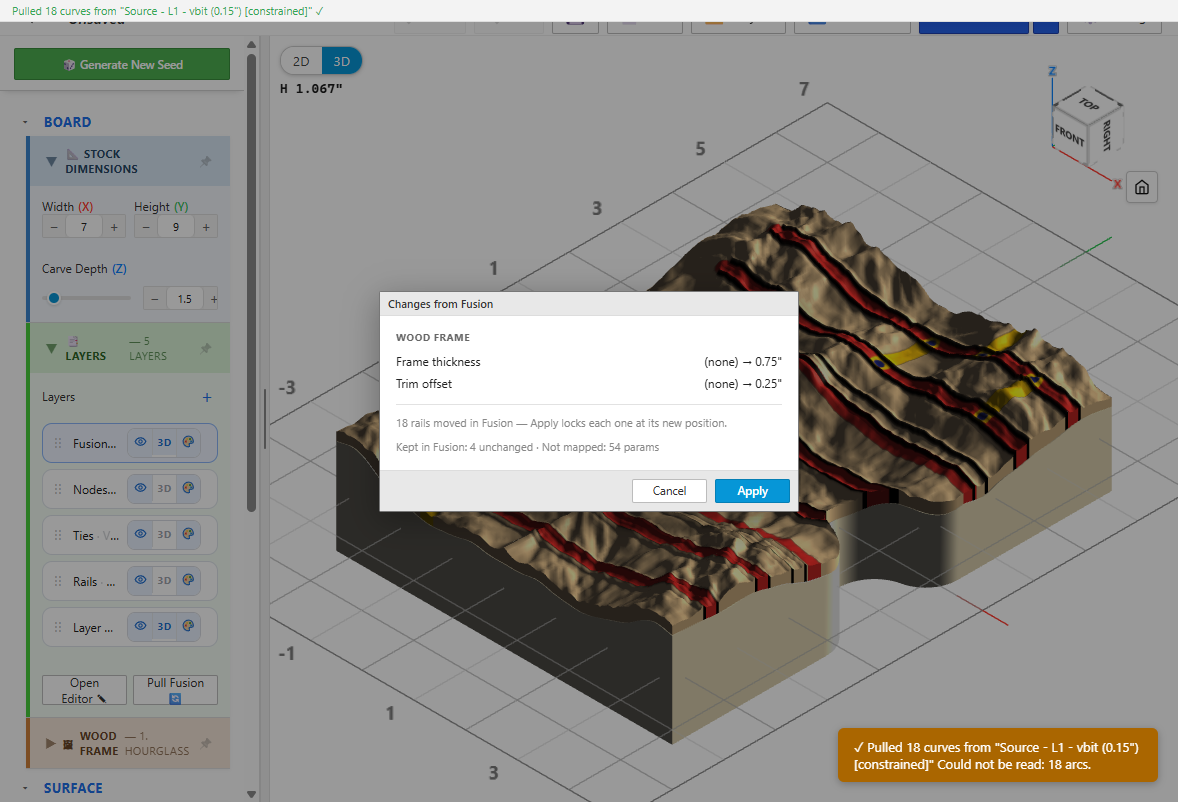Collapse the BOARD group
The height and width of the screenshot is (802, 1178).
(25, 122)
